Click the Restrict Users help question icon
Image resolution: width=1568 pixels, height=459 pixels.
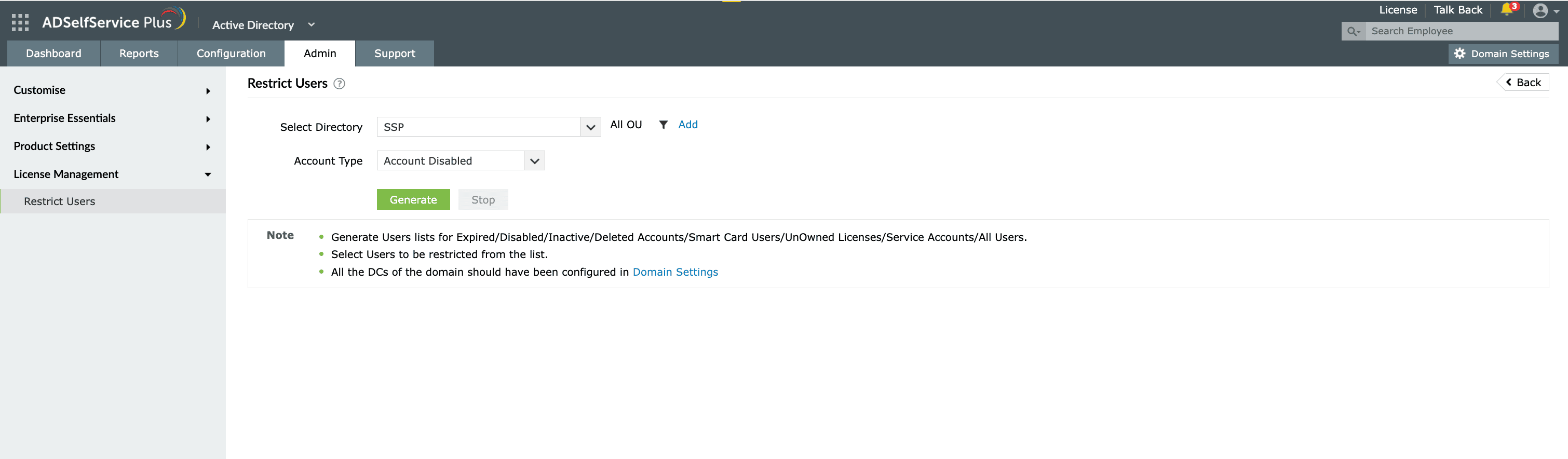click(x=340, y=84)
